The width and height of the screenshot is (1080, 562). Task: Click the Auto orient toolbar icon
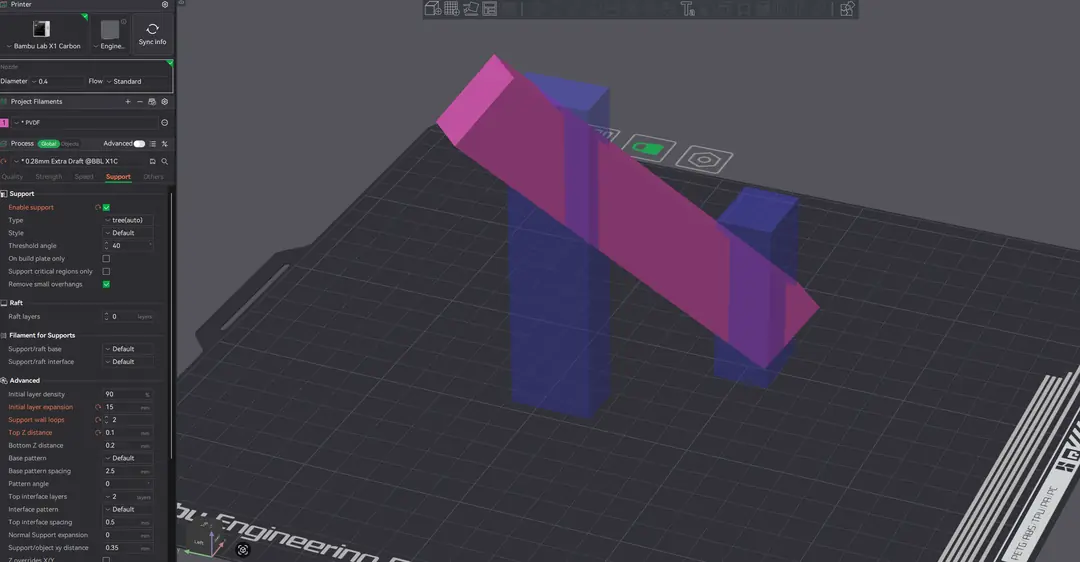click(x=471, y=8)
